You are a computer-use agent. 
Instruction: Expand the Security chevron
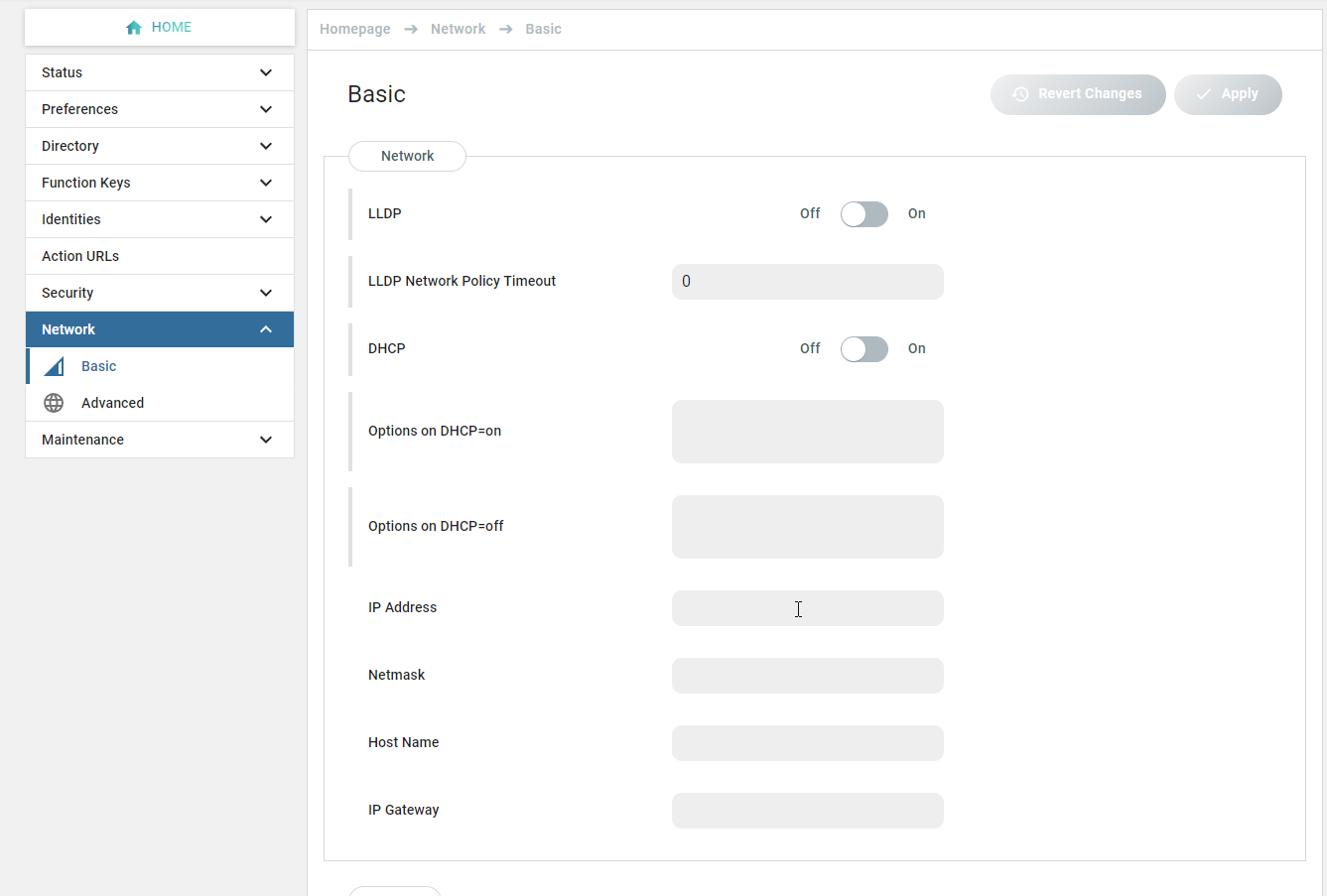click(266, 293)
